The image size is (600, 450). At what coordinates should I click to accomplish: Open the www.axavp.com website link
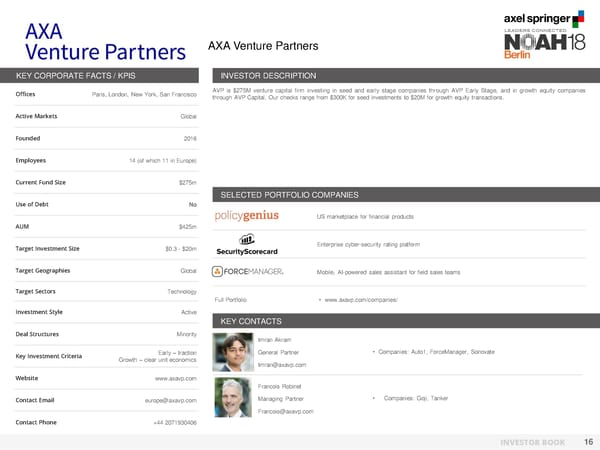coord(175,379)
